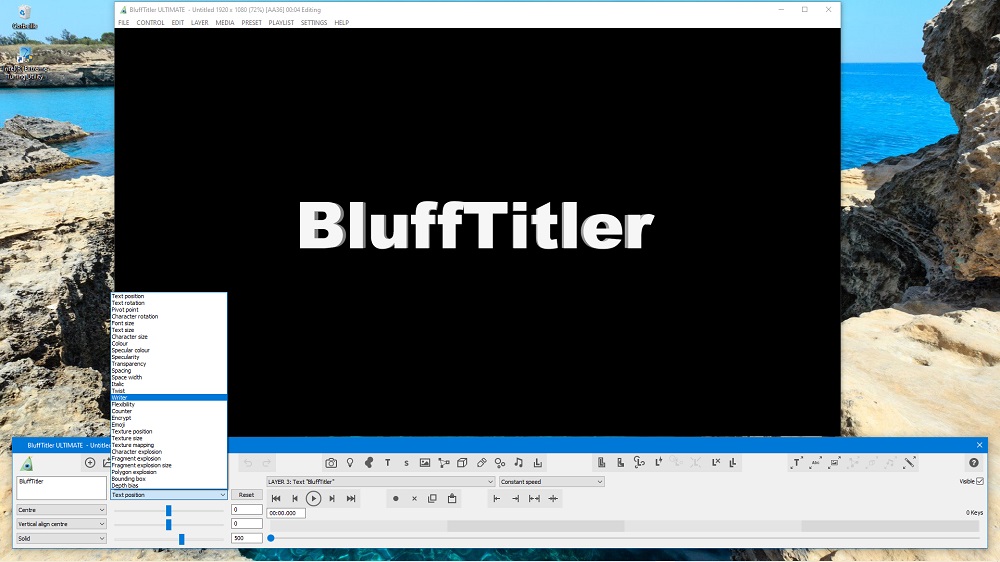Jump to the first key with skip-to-start button
1000x562 pixels.
point(276,499)
